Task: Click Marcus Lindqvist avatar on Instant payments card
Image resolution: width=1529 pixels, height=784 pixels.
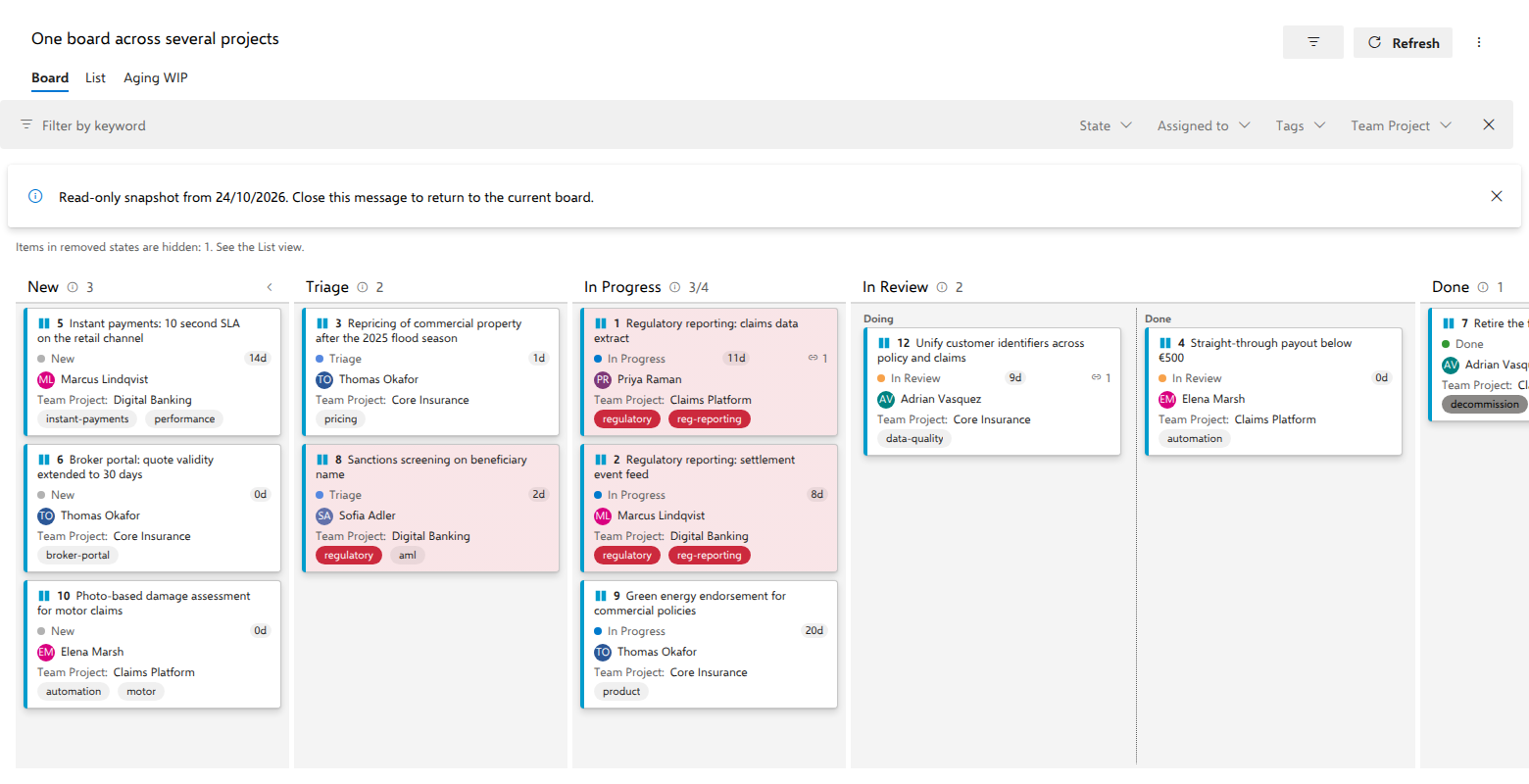Action: [46, 379]
